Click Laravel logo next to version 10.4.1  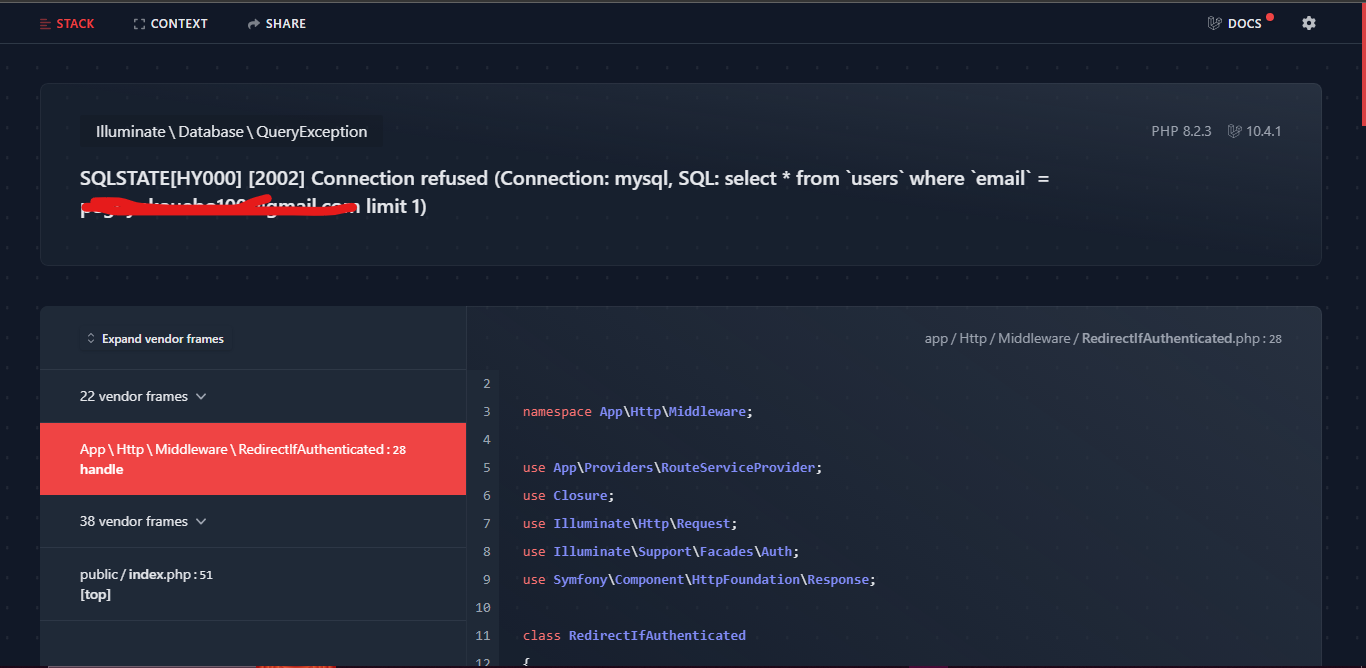[x=1234, y=131]
